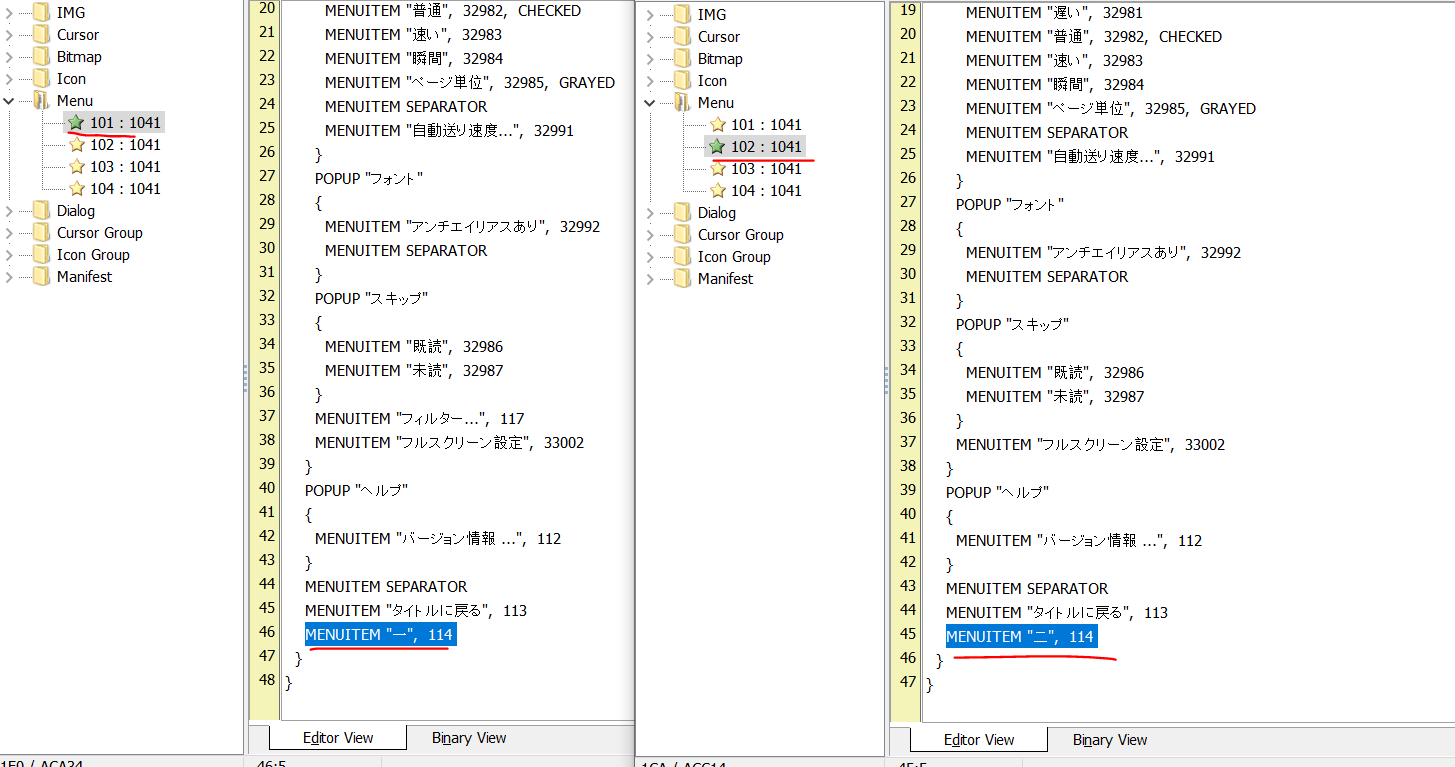Expand the Cursor node in the right tree
This screenshot has width=1455, height=767.
click(x=650, y=37)
